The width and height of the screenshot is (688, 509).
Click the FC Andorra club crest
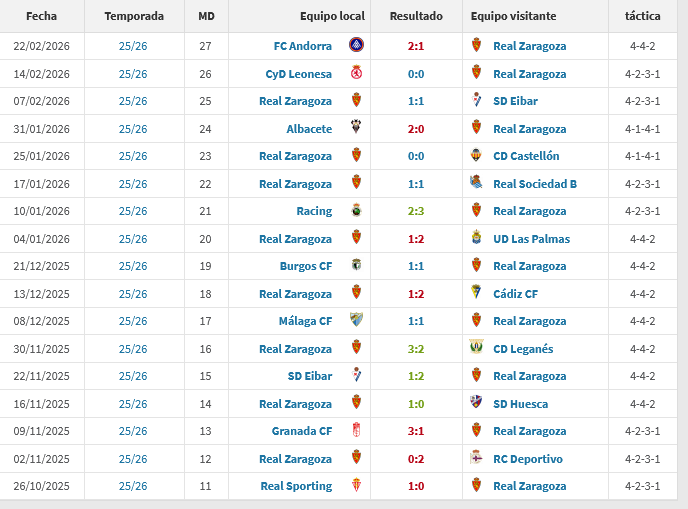pyautogui.click(x=355, y=46)
